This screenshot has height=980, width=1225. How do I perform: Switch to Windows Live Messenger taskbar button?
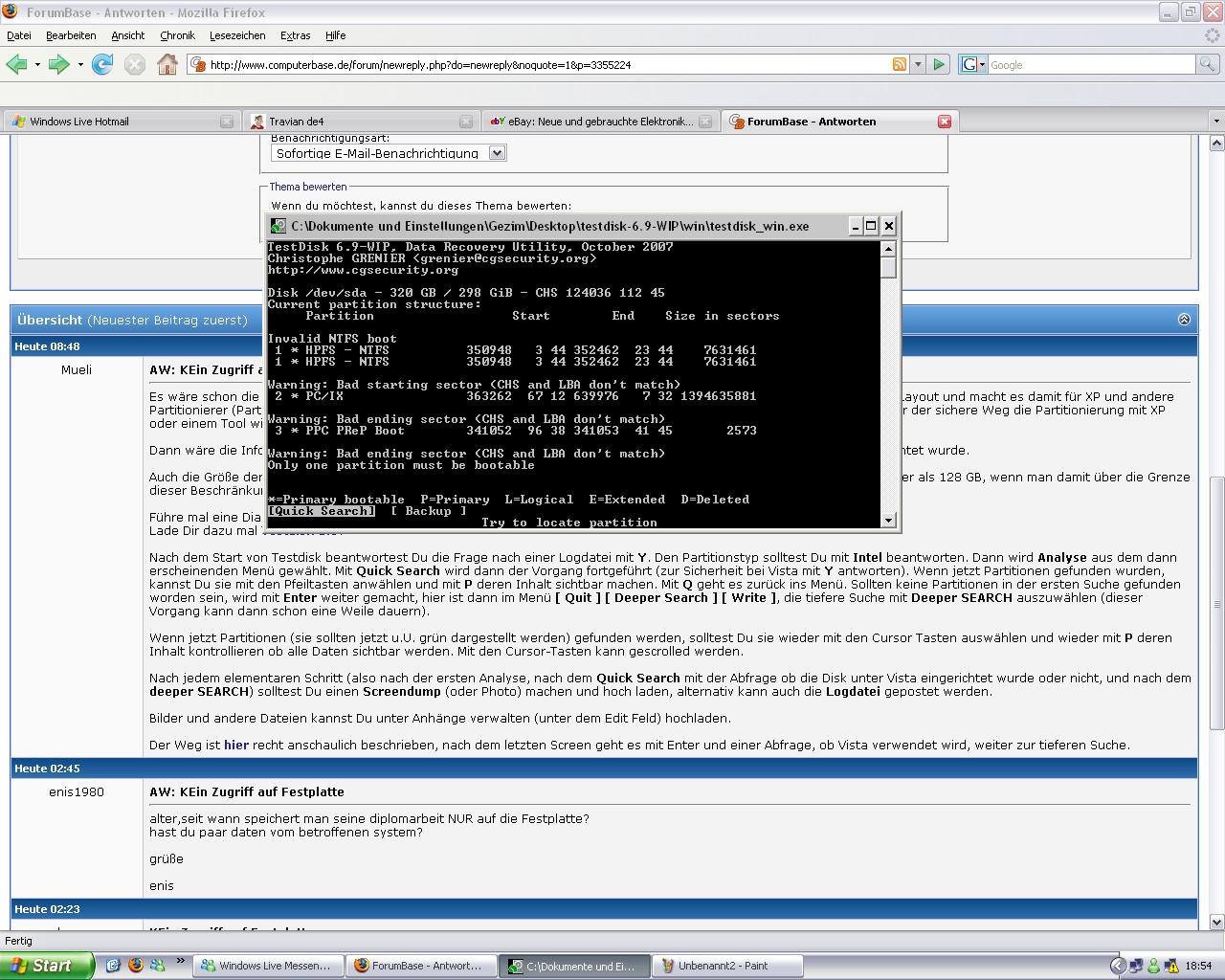[x=267, y=966]
